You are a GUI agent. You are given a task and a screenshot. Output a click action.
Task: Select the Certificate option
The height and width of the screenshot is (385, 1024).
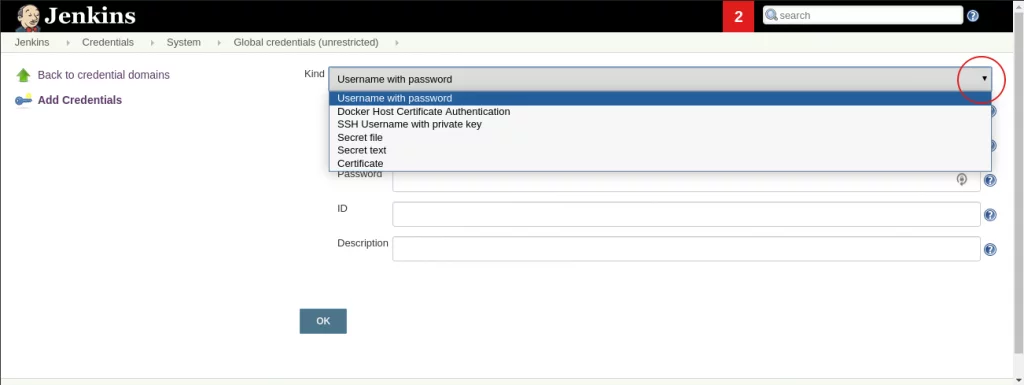(x=660, y=163)
